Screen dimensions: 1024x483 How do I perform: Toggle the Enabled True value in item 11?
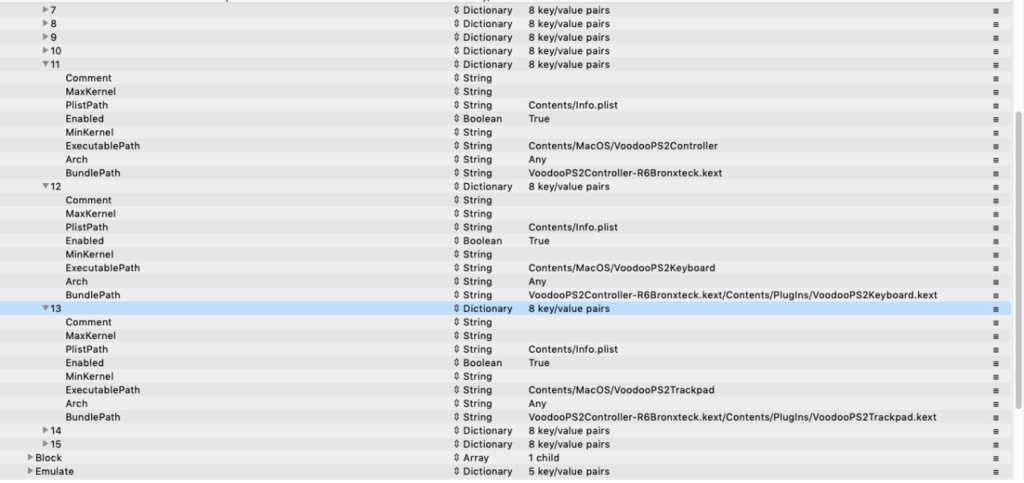pos(539,119)
